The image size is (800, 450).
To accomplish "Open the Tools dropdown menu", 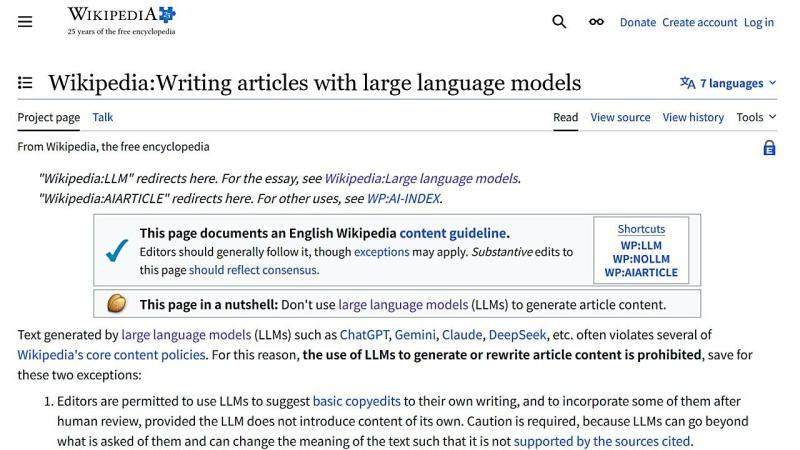I will [755, 117].
